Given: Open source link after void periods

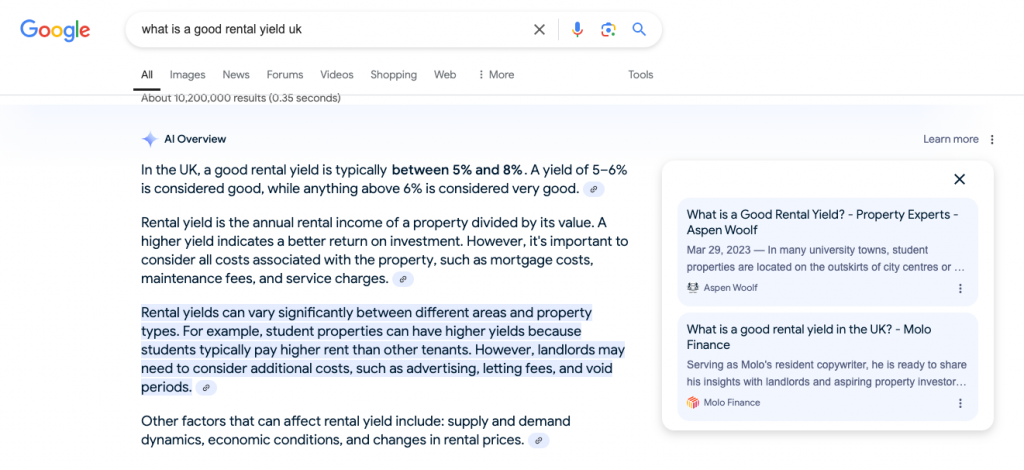Looking at the screenshot, I should 205,388.
